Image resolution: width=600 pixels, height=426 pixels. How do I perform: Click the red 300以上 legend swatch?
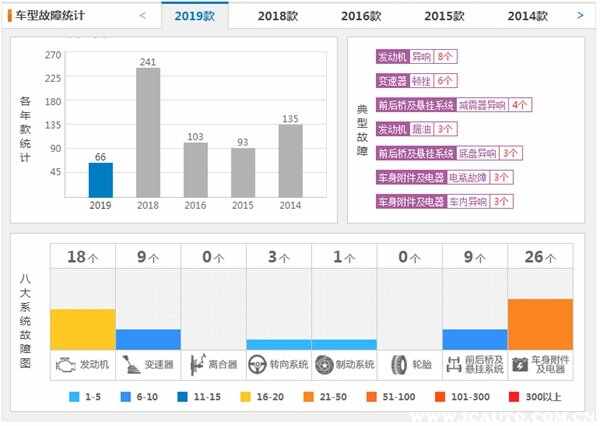coord(514,397)
